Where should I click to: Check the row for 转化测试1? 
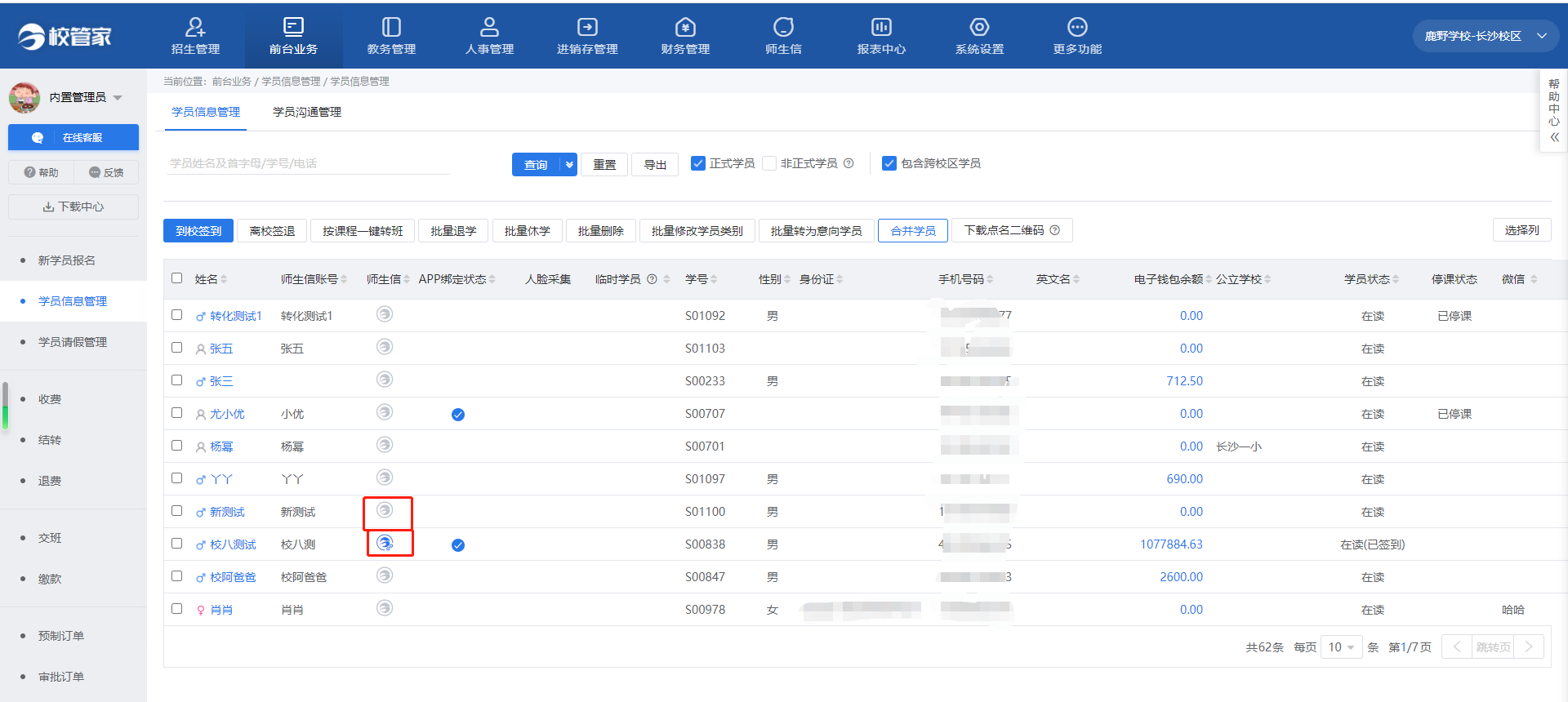(177, 314)
